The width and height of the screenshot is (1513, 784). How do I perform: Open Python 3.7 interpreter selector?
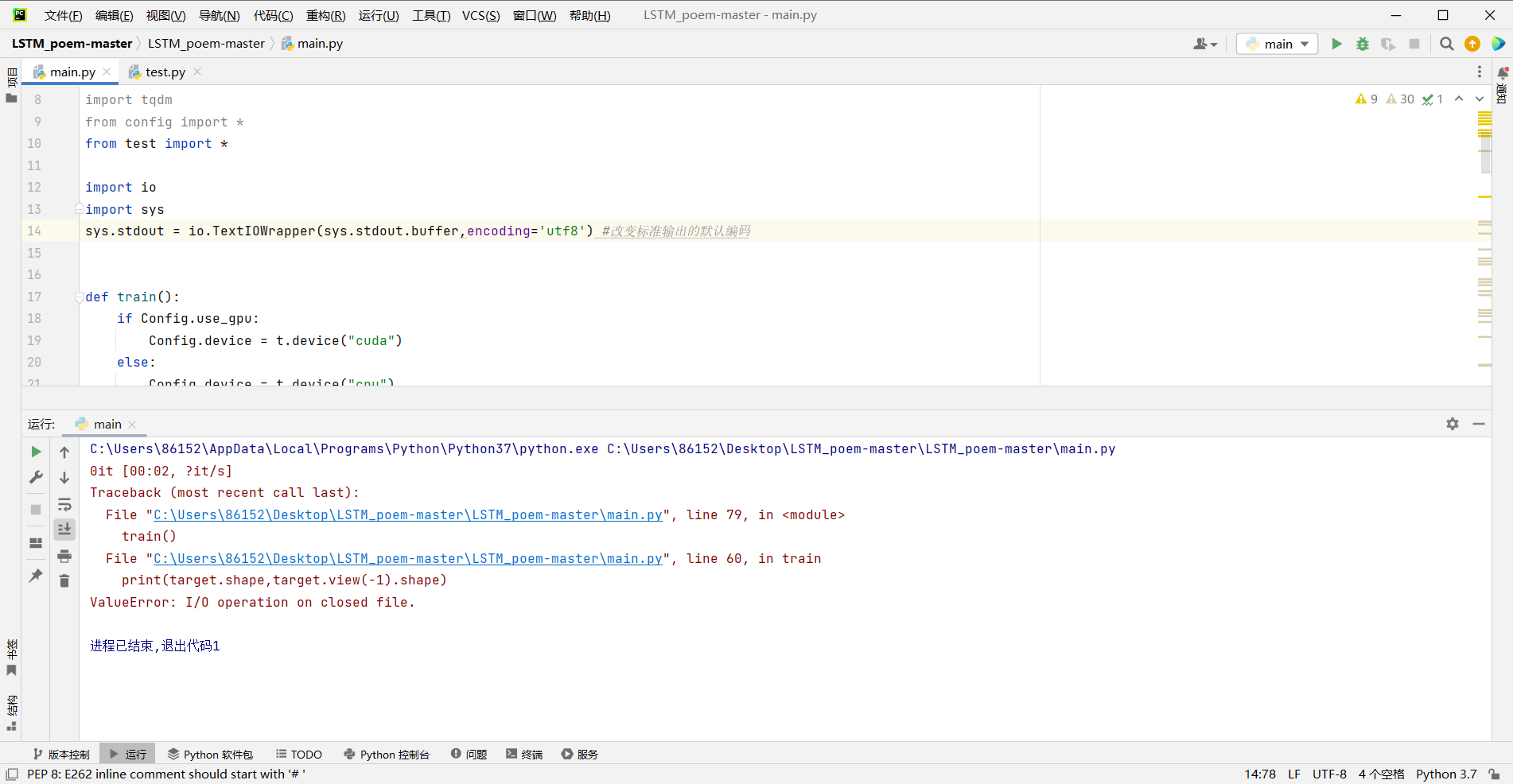(x=1446, y=774)
